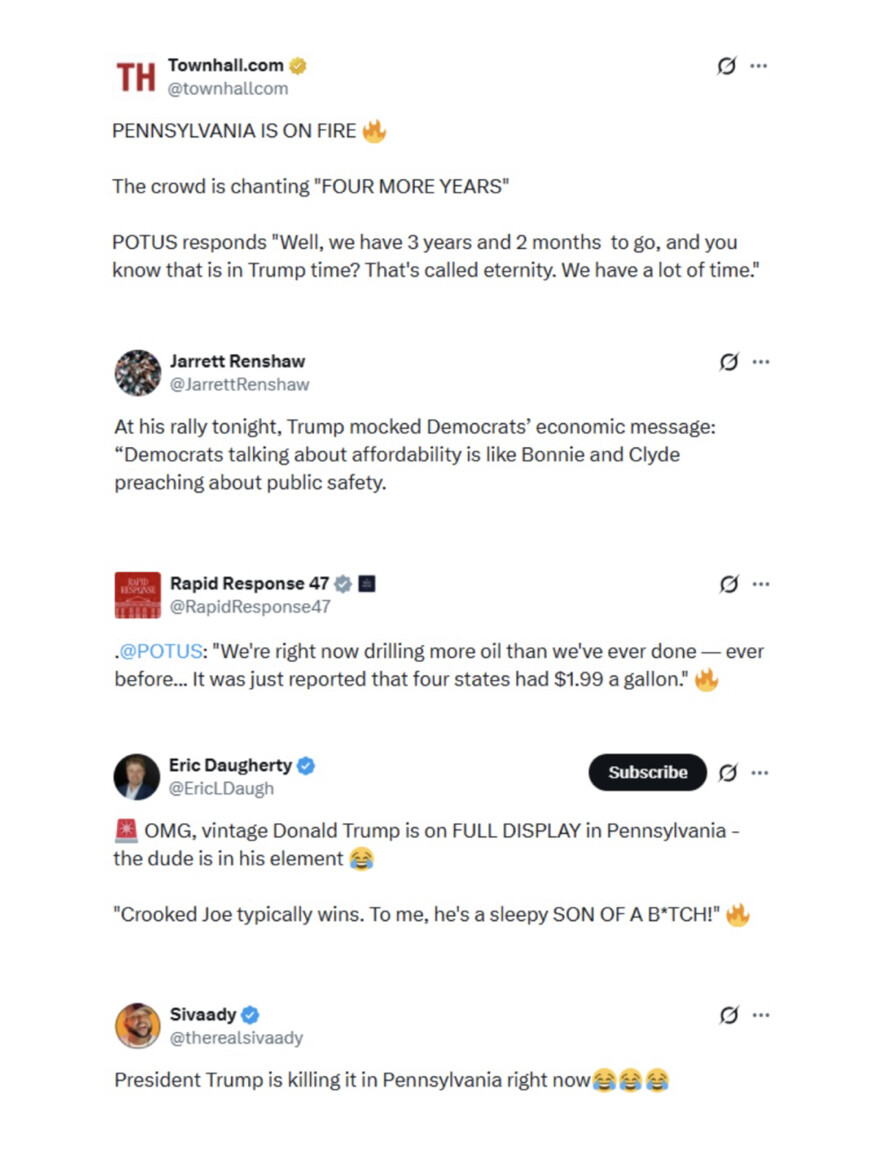Open more options on Sivaady post
This screenshot has width=874, height=1175.
click(761, 1015)
